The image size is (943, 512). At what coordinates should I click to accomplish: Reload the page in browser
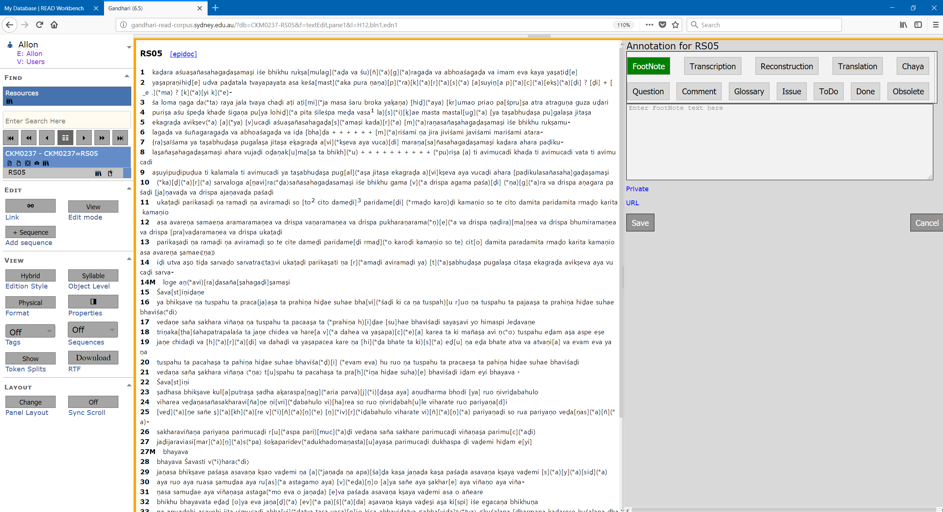tap(39, 25)
